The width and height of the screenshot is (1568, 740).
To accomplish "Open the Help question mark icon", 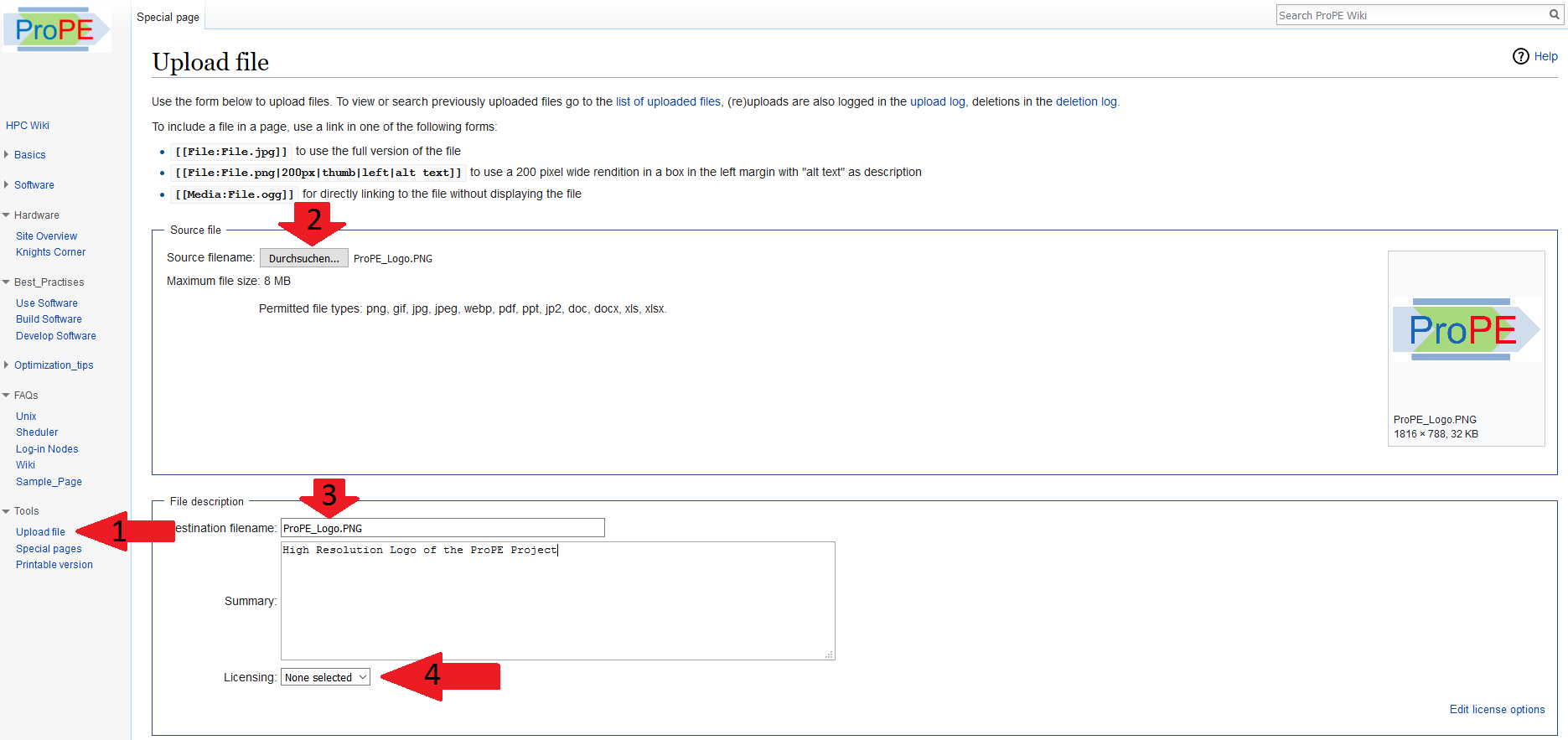I will coord(1521,56).
